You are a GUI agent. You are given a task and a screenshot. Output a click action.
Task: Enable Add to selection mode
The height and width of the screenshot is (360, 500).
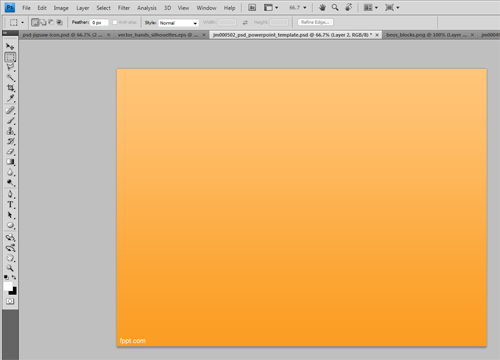[x=43, y=22]
